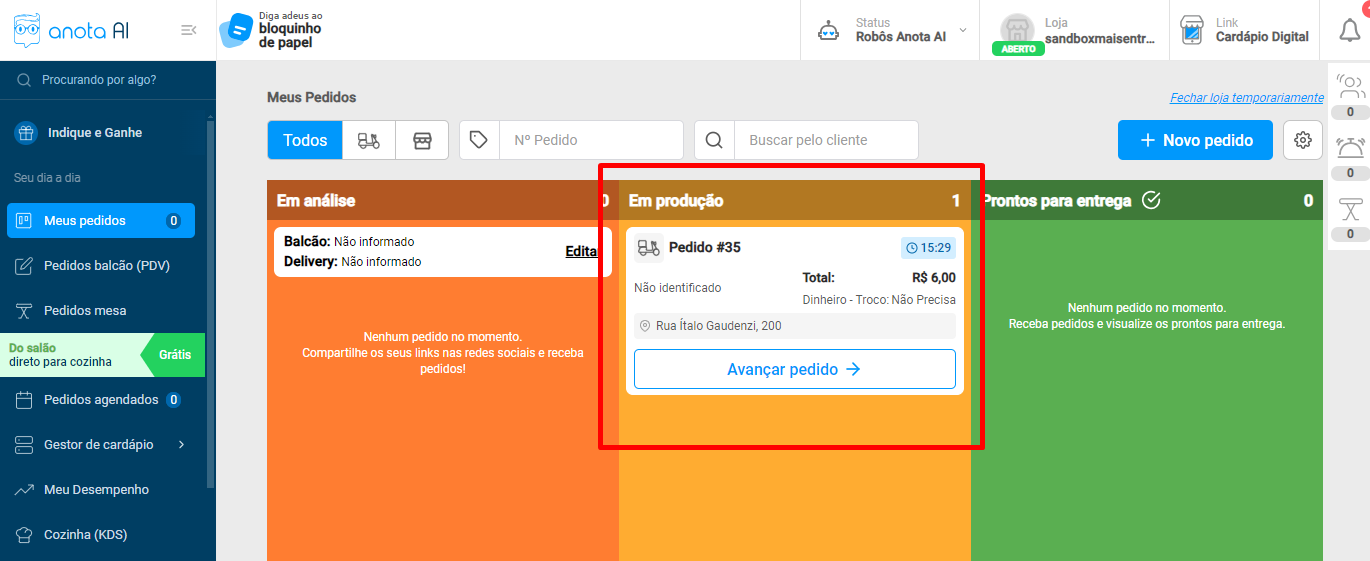Focus the Buscar pelo cliente field
Viewport: 1370px width, 561px height.
pyautogui.click(x=826, y=140)
